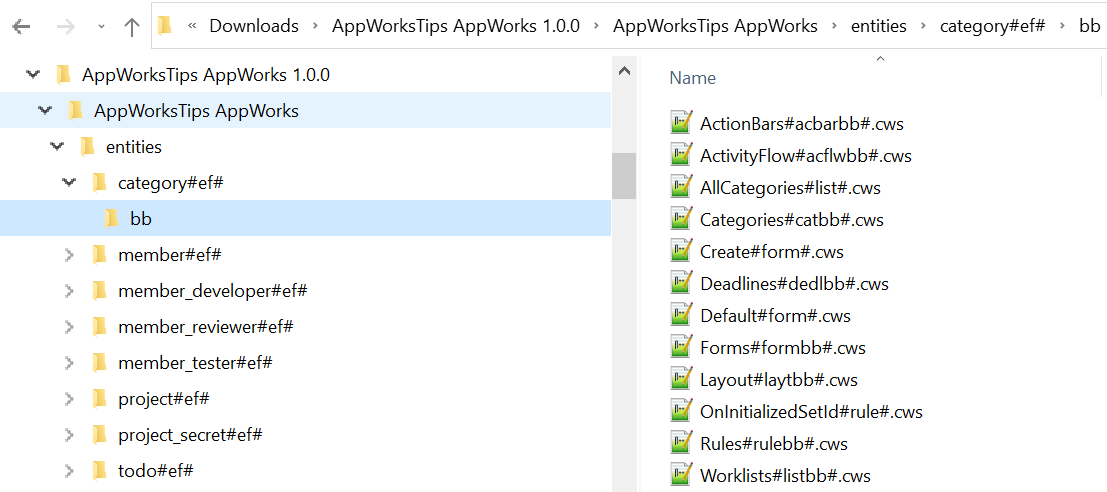The width and height of the screenshot is (1107, 492).
Task: Click the Up one level arrow
Action: click(131, 27)
